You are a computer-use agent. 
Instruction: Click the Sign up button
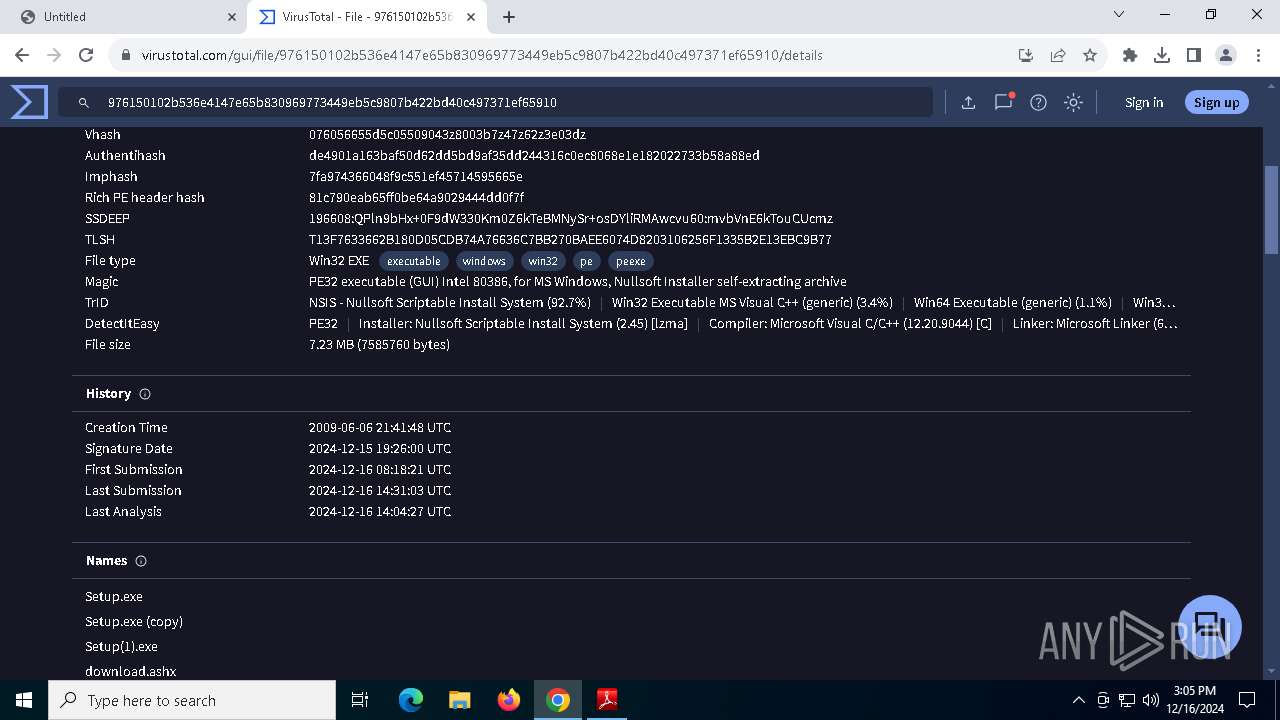click(1216, 102)
